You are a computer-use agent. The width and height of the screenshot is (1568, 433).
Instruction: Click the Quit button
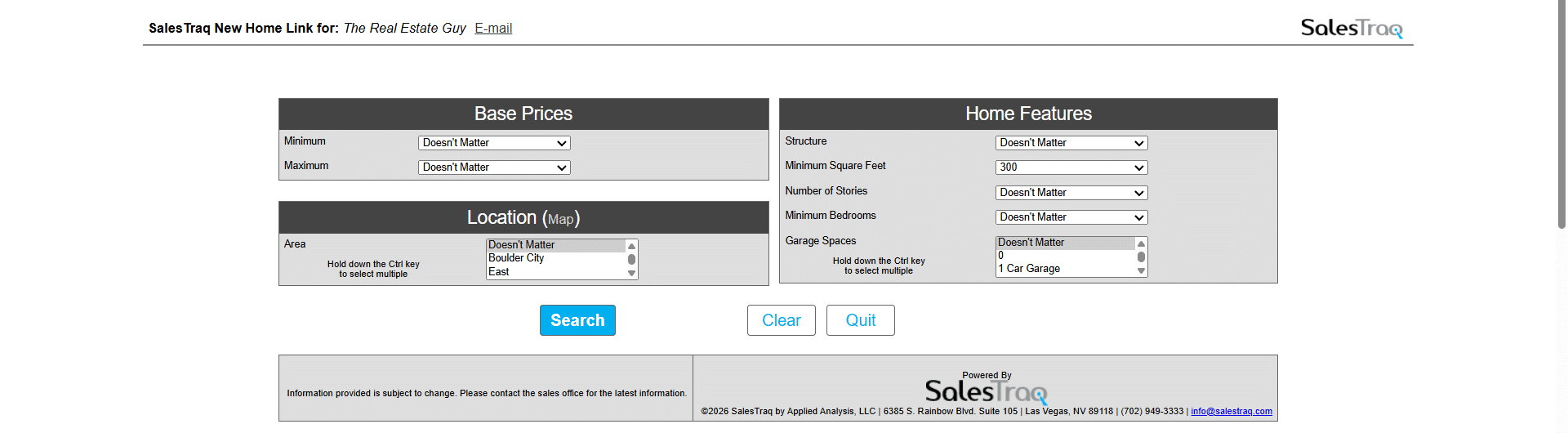click(861, 320)
